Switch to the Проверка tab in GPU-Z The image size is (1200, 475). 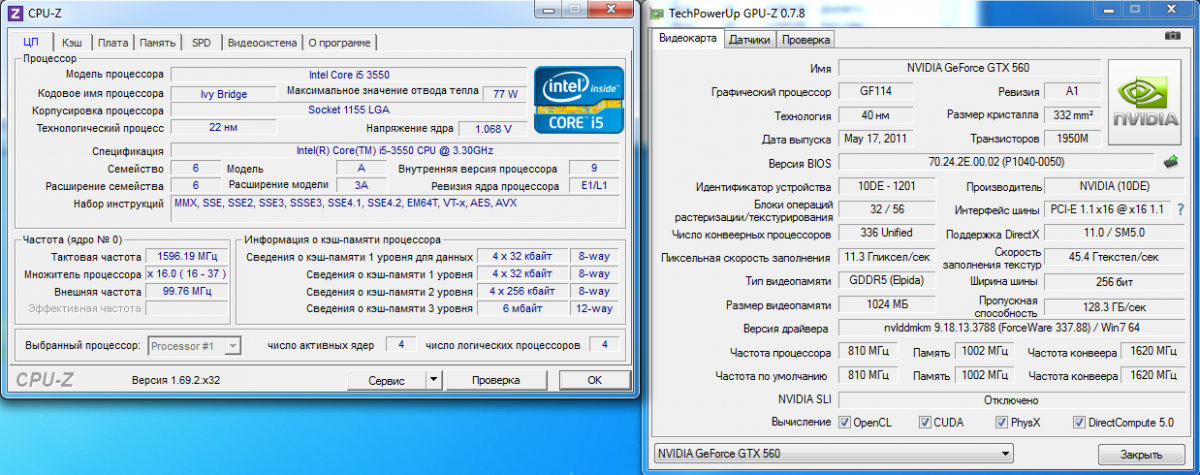[x=805, y=40]
